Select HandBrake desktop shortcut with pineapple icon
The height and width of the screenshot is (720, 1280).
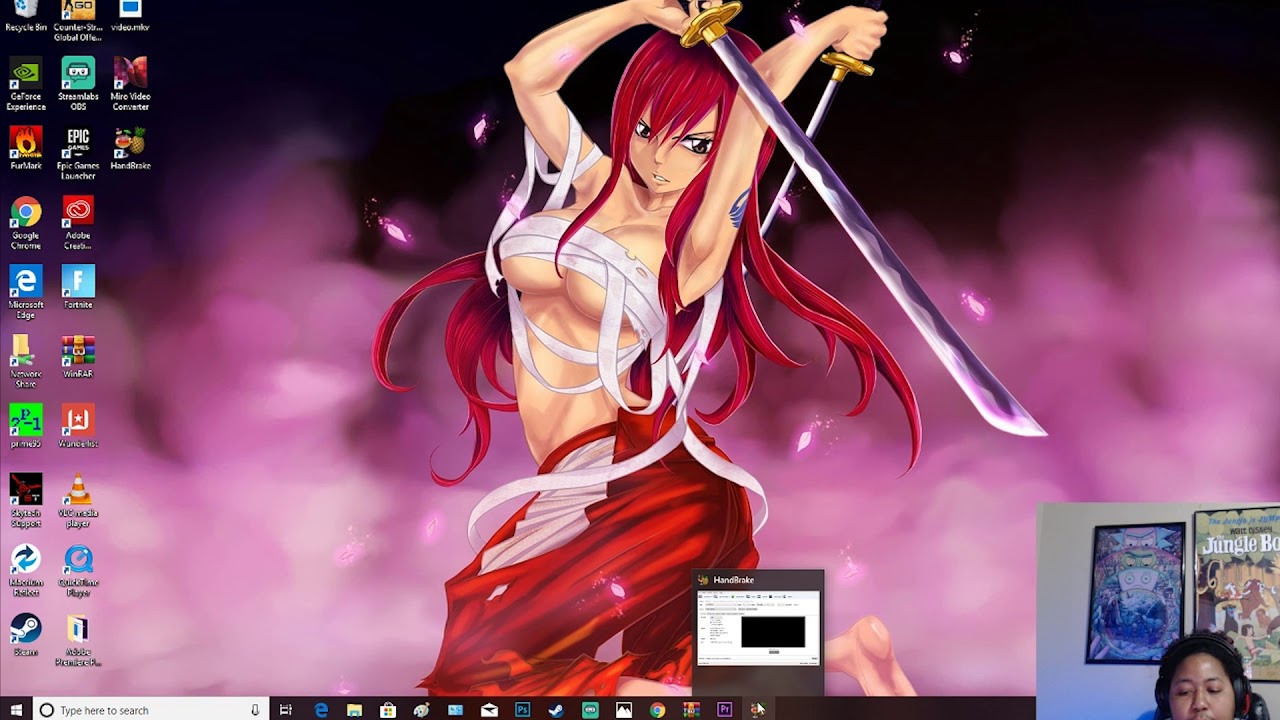[130, 148]
